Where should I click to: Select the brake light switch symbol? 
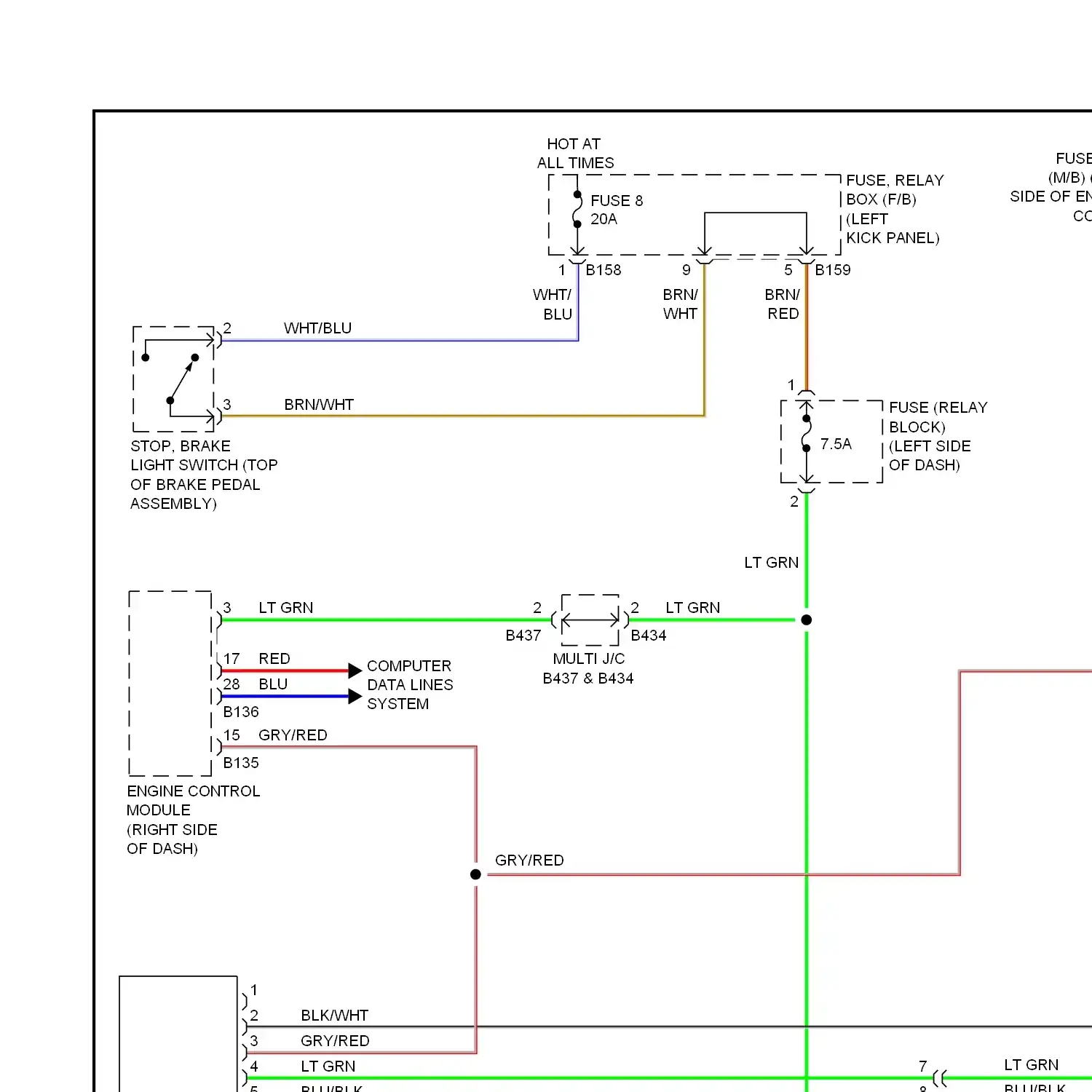coord(173,379)
